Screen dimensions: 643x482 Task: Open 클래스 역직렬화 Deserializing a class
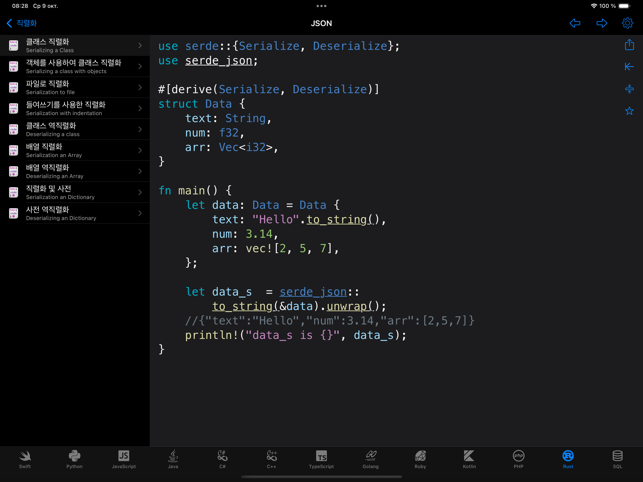tap(75, 129)
